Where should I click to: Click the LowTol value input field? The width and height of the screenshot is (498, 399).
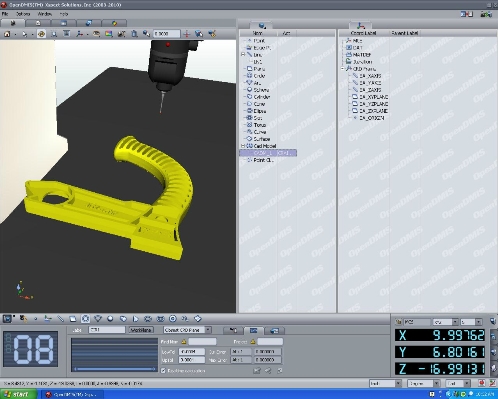(x=192, y=352)
